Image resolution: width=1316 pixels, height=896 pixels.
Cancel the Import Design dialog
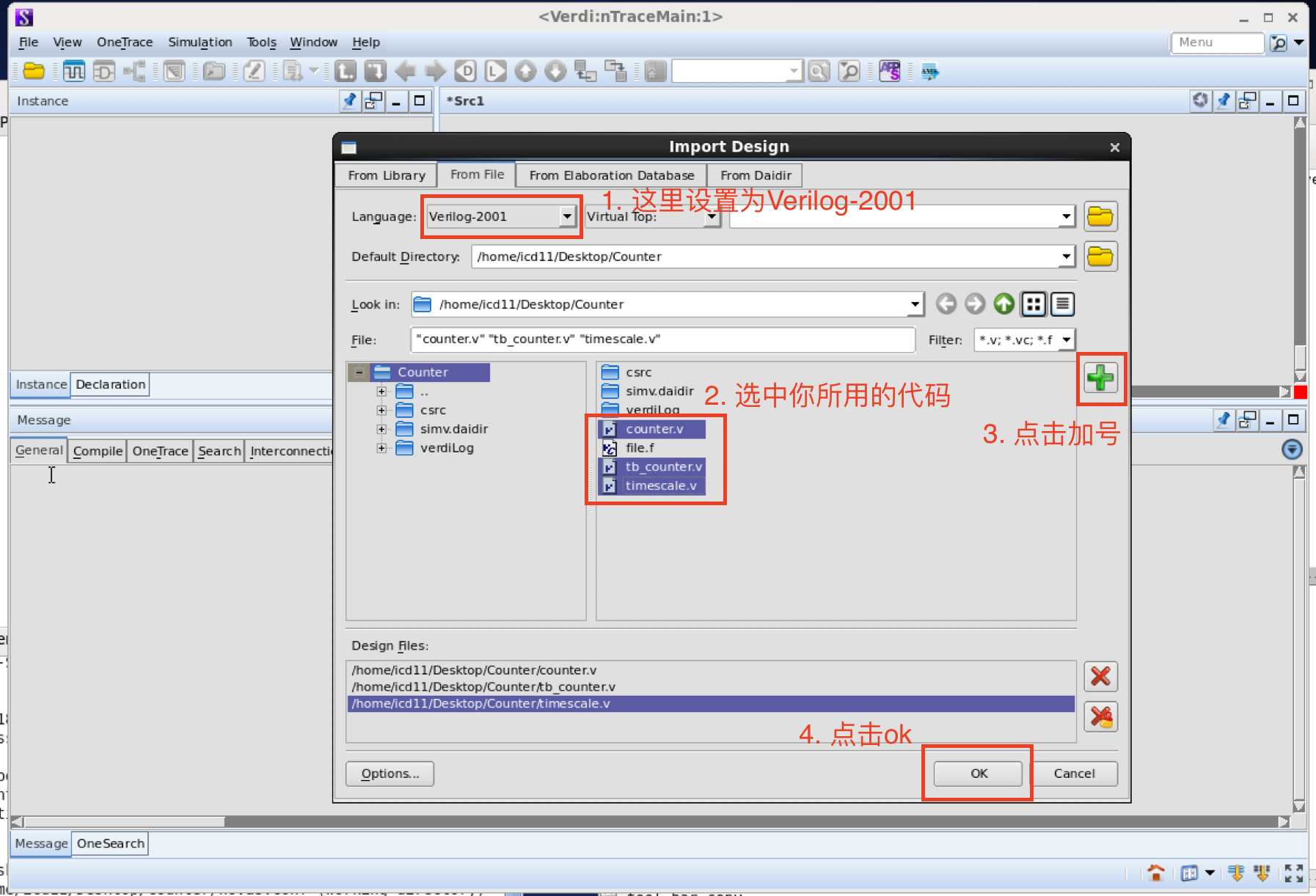1075,773
